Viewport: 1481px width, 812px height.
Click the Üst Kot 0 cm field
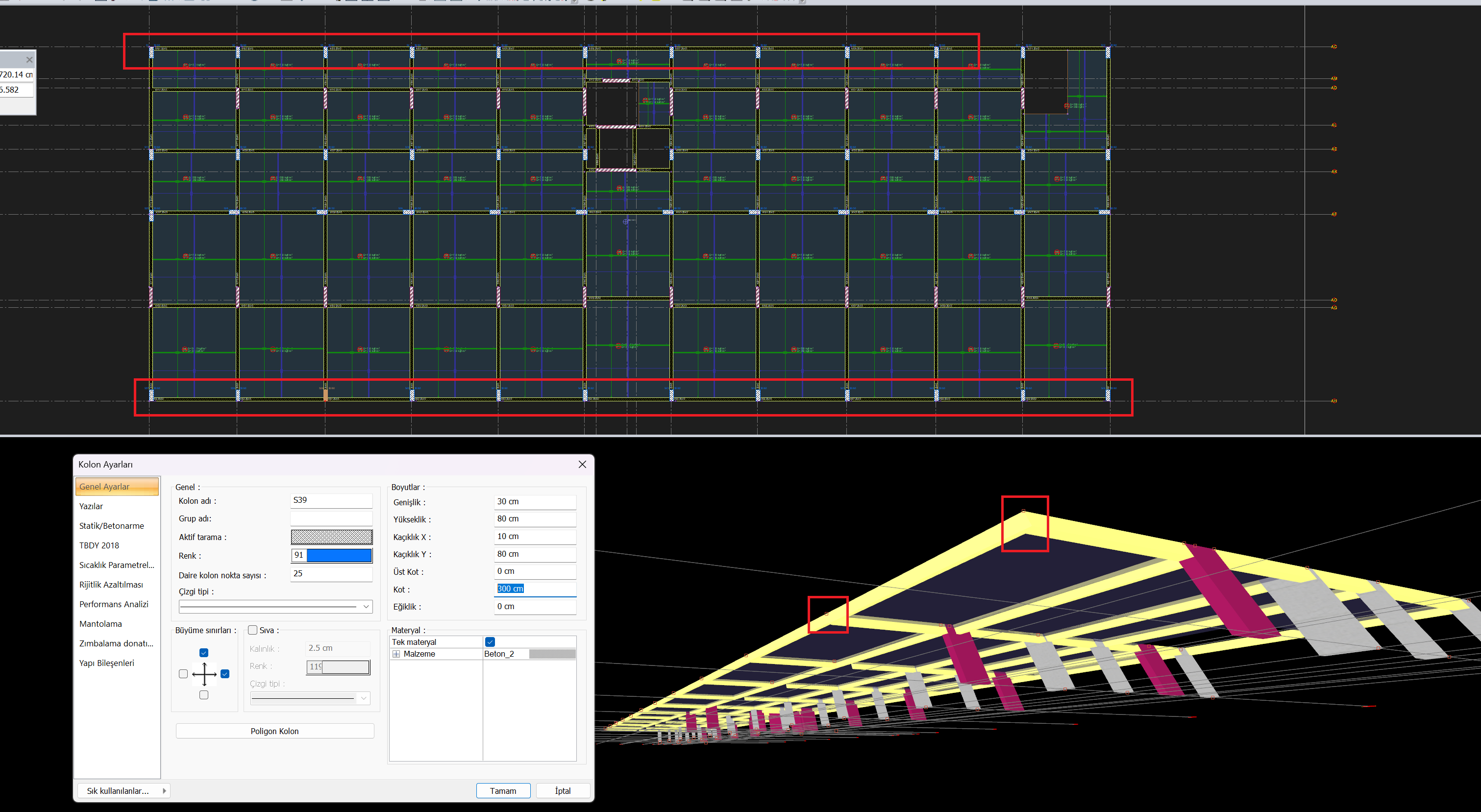pyautogui.click(x=535, y=571)
